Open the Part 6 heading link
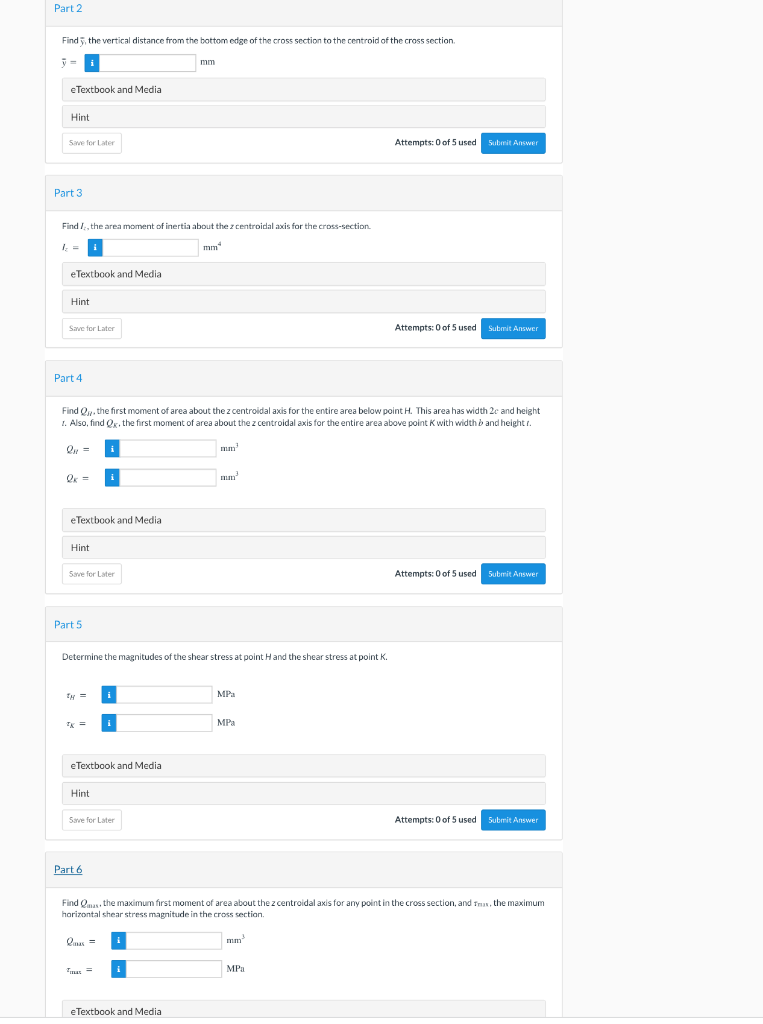 [x=68, y=870]
